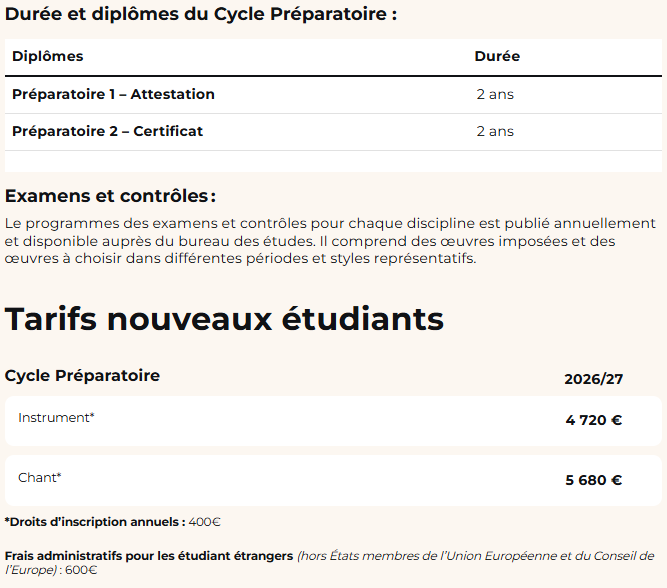667x588 pixels.
Task: Click the exams programme description paragraph
Action: tap(330, 241)
